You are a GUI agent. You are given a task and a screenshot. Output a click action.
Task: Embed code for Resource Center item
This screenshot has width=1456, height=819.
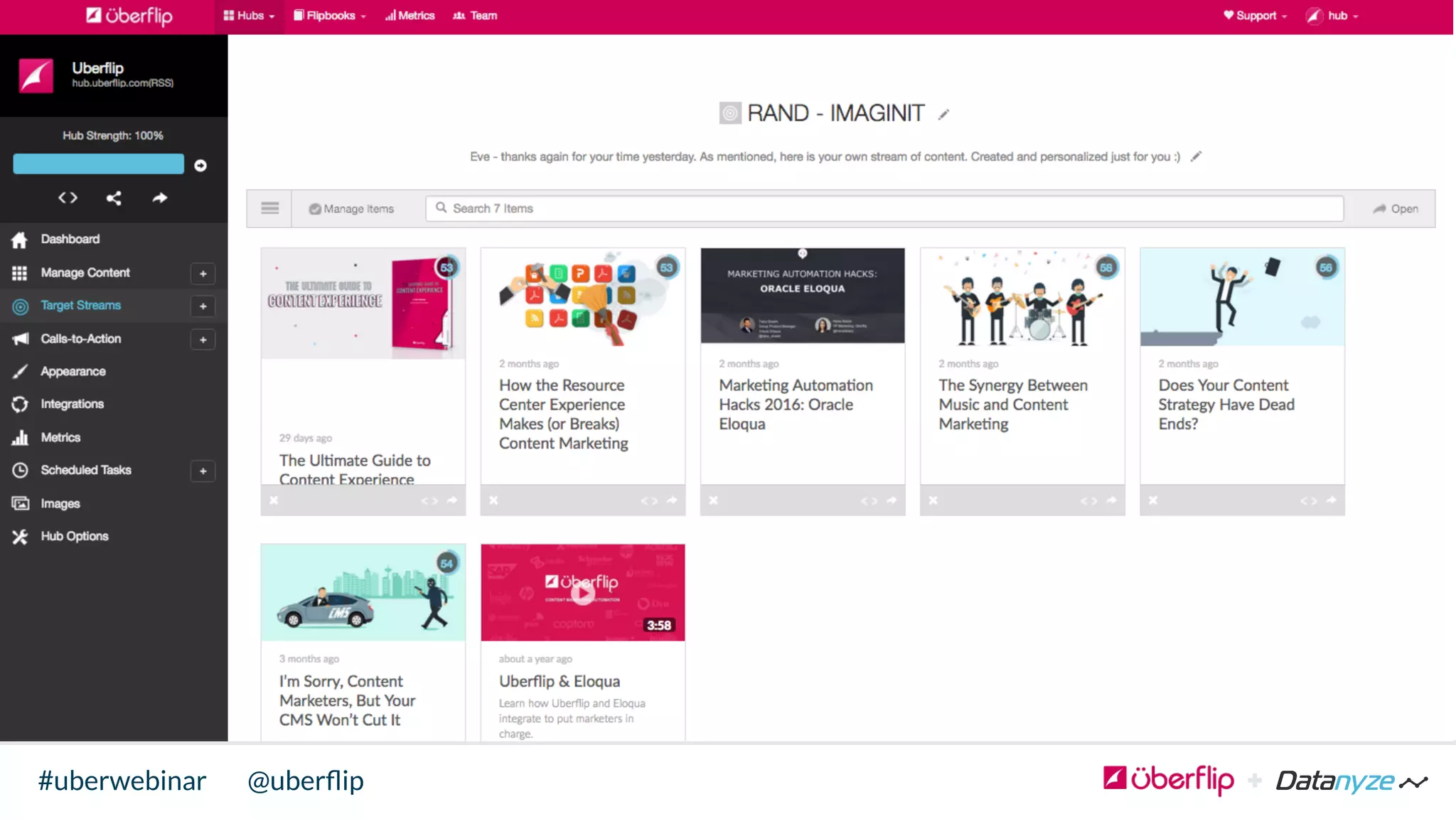(x=649, y=500)
